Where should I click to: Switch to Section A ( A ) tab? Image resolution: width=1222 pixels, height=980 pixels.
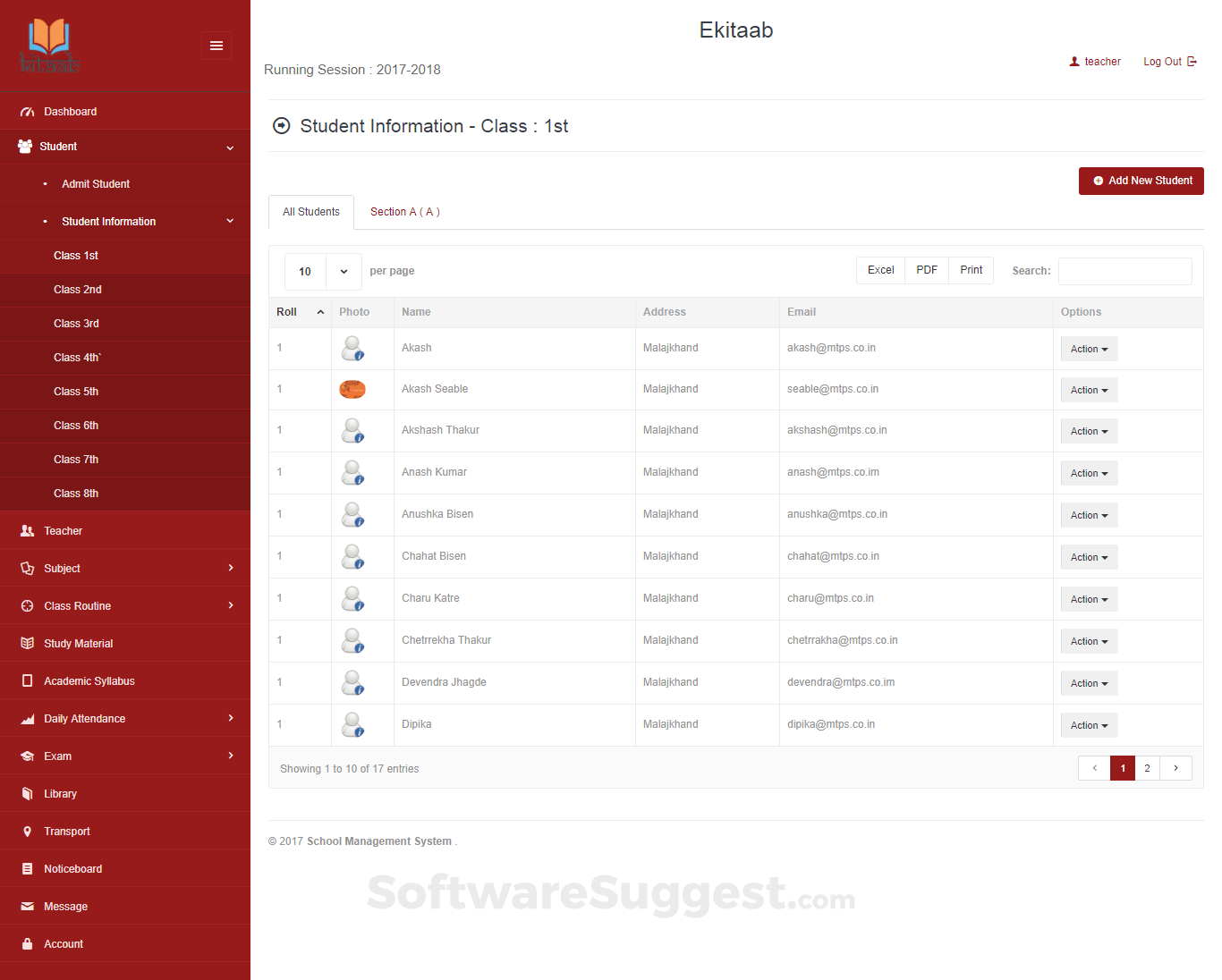[x=405, y=212]
